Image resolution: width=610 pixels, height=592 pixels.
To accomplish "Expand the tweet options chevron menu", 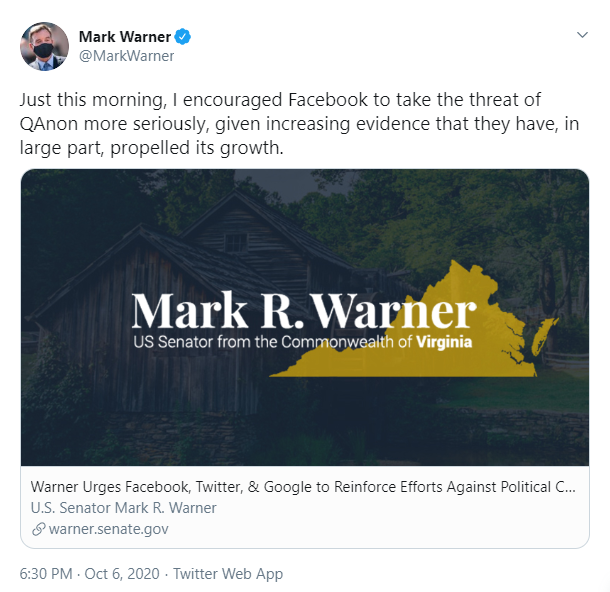I will point(582,35).
